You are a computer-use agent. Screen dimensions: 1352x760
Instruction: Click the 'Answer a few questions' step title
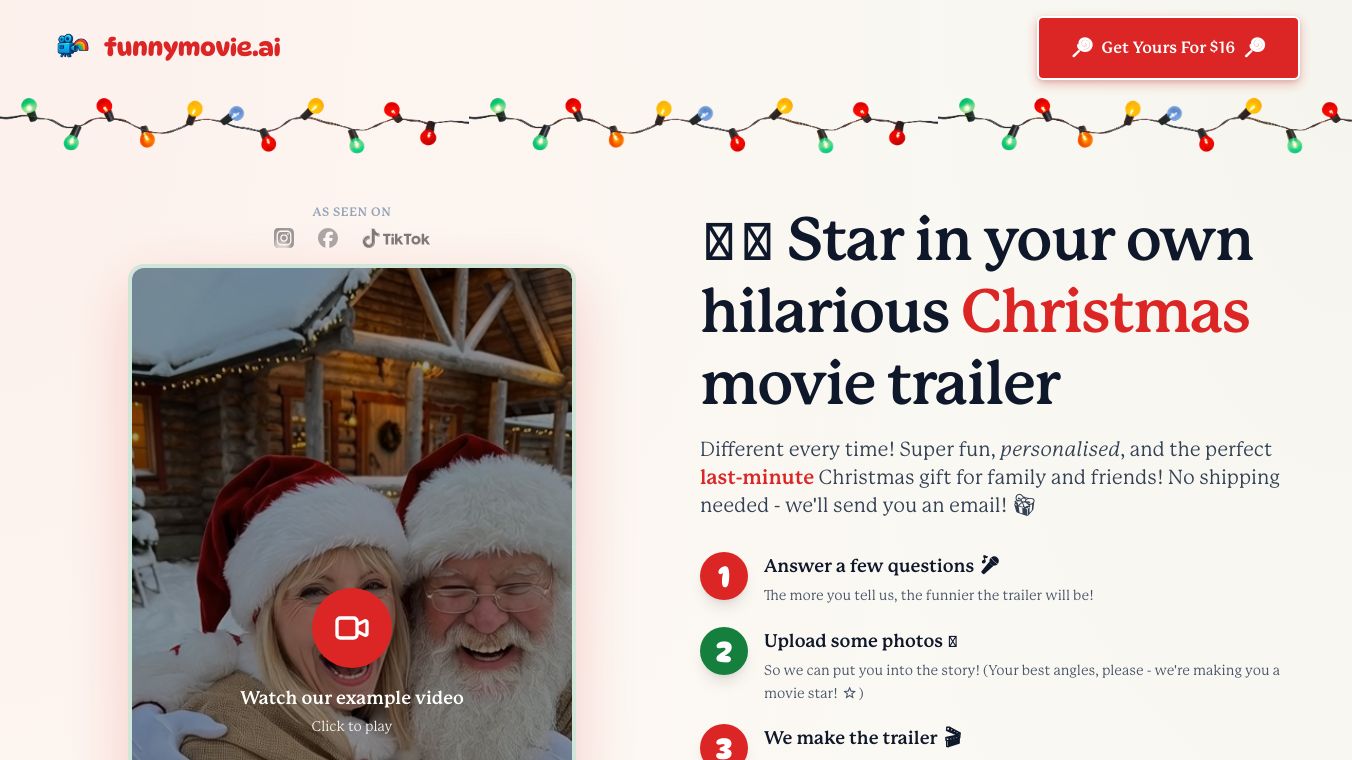(869, 566)
